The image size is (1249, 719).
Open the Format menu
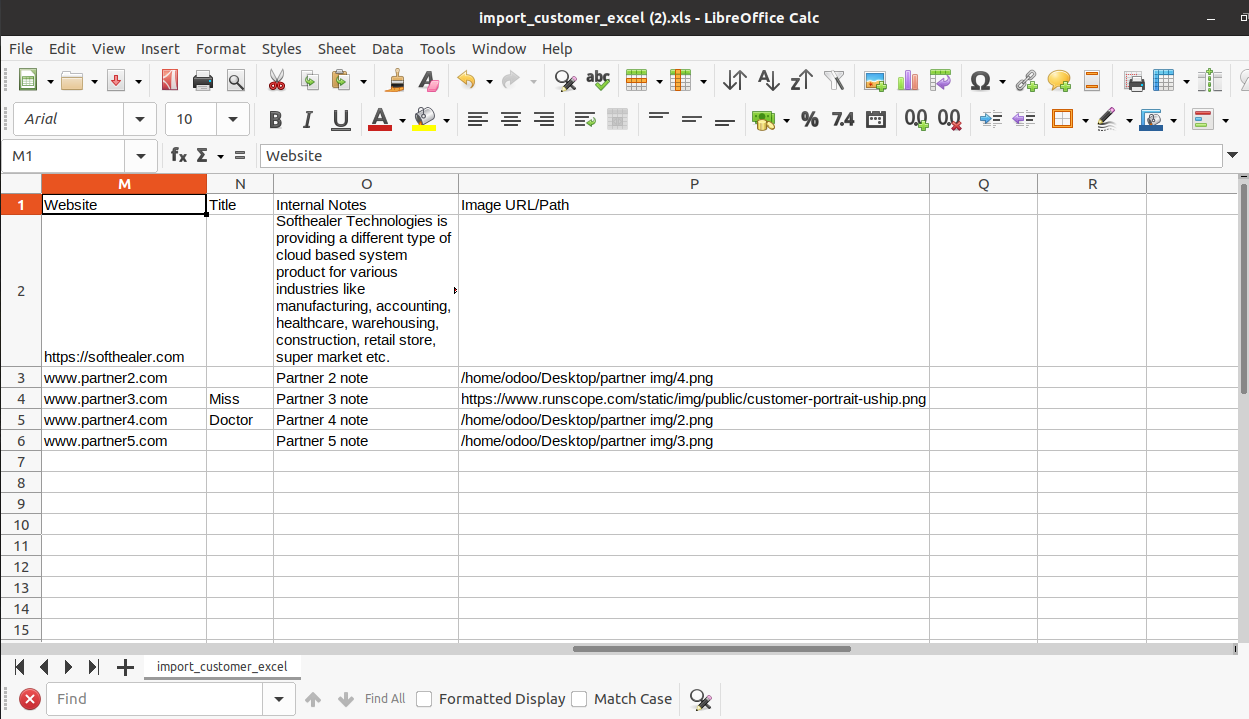[220, 48]
